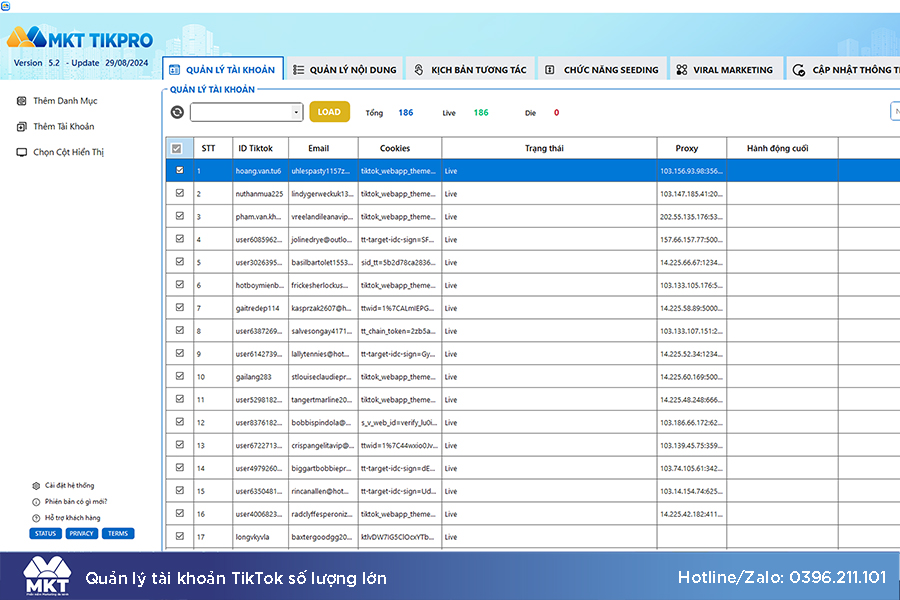This screenshot has width=900, height=600.
Task: Select cookie cell ttwid=1%7C44wxio0Jv
Action: pos(400,446)
